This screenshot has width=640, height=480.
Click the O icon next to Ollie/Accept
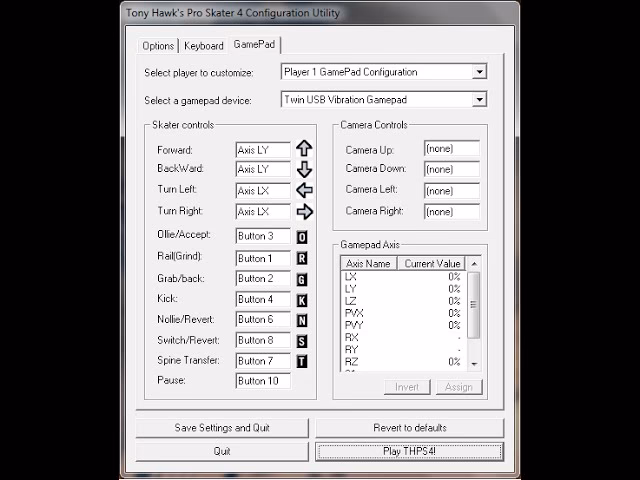tap(302, 237)
